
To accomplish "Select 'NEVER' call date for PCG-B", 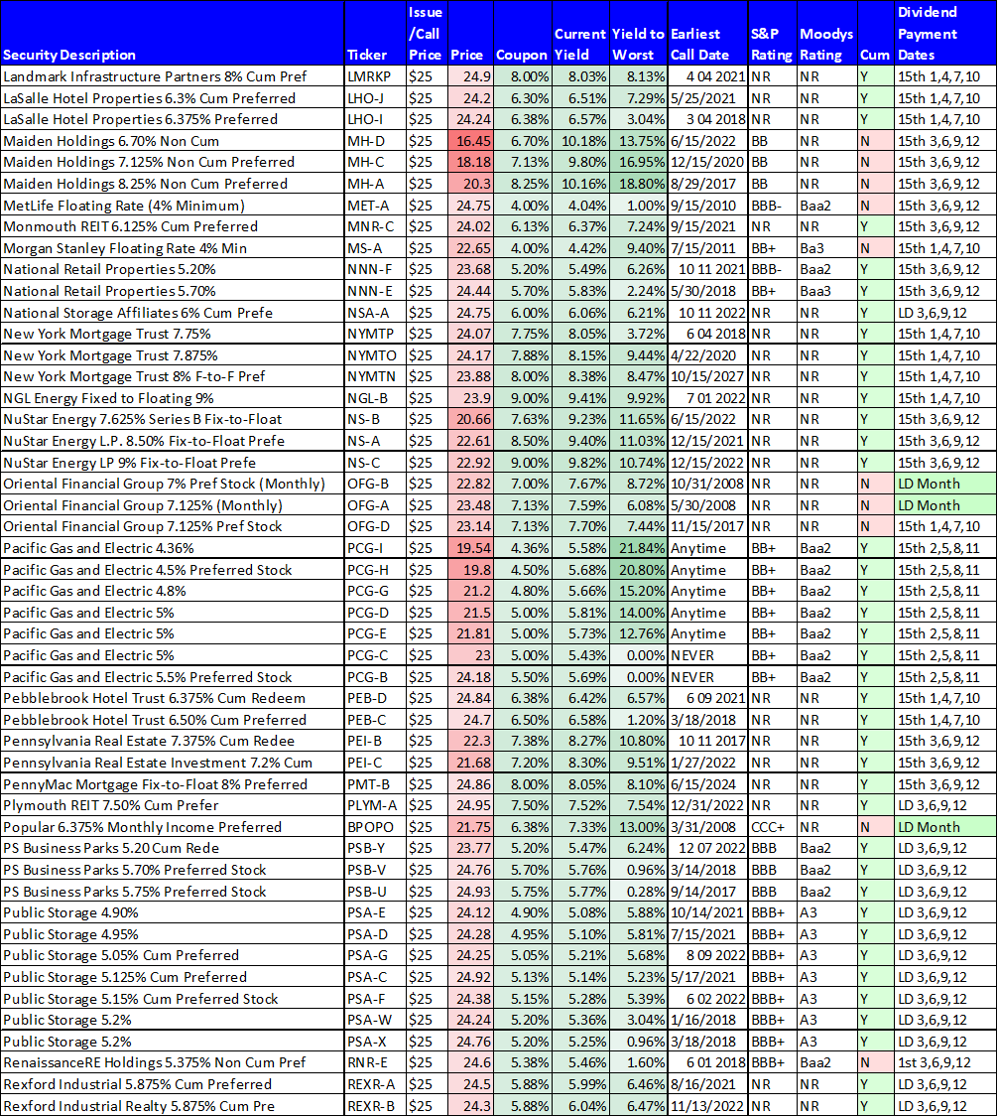I will pyautogui.click(x=707, y=677).
